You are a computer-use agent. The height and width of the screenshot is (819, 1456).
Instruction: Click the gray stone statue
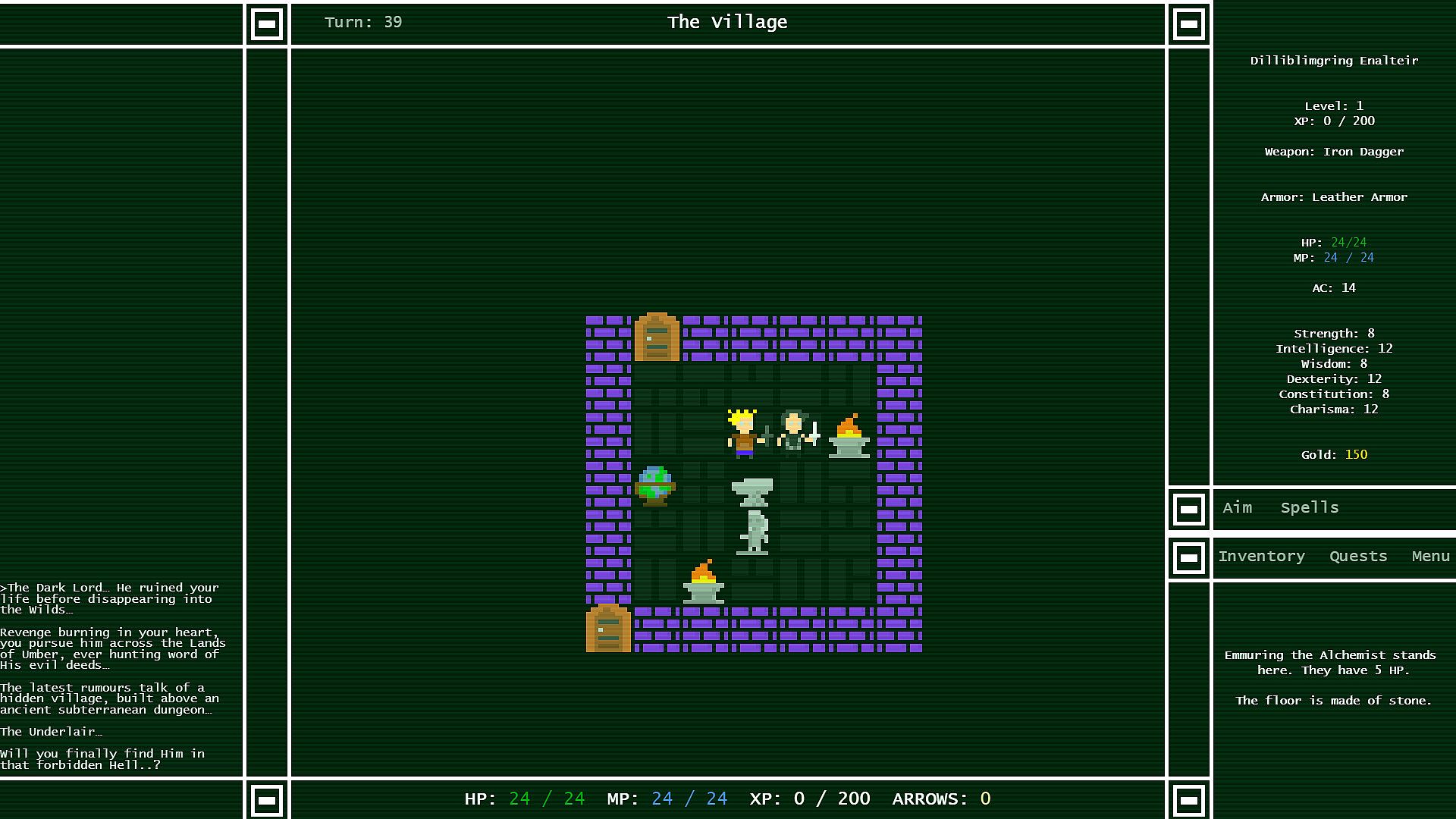[x=754, y=532]
